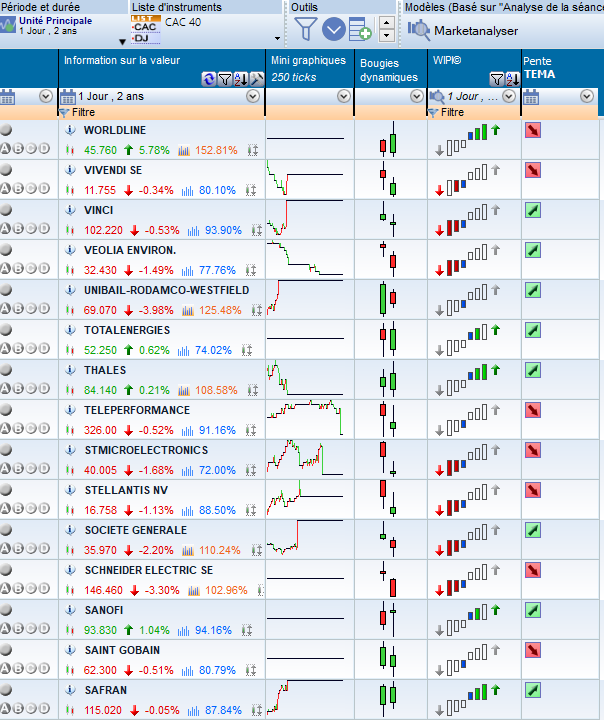This screenshot has height=722, width=604.
Task: Click the hammer settings icon in Information sur la valeur header
Action: tap(256, 79)
